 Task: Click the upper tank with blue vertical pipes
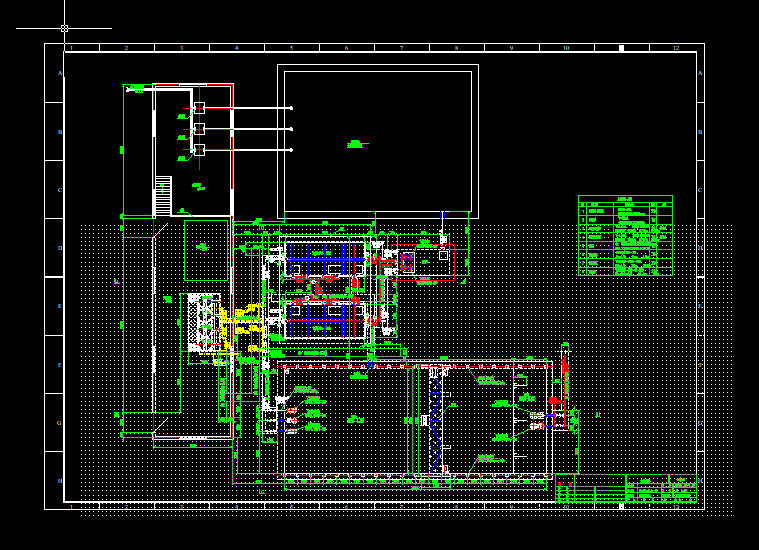click(325, 259)
